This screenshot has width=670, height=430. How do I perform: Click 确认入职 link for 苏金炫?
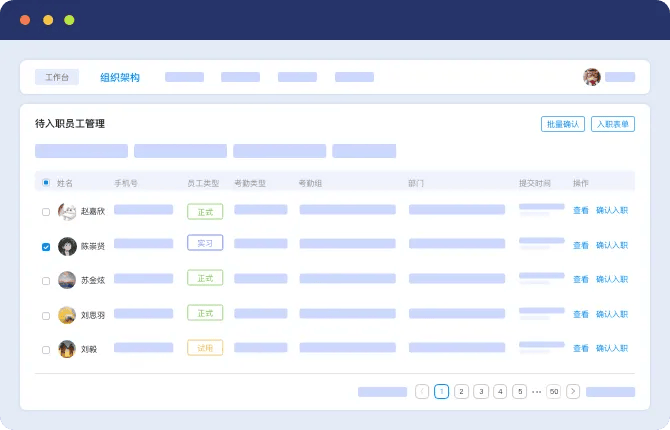click(x=612, y=280)
